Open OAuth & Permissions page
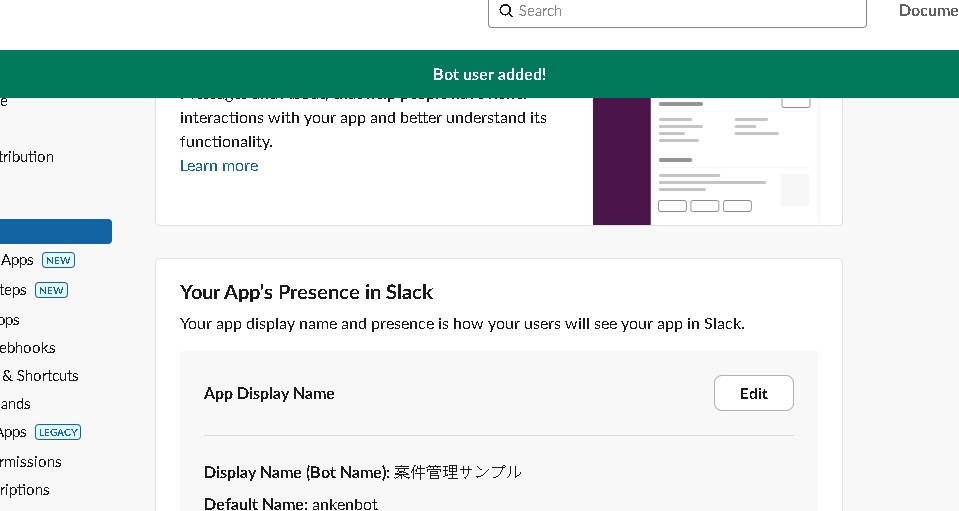 coord(30,462)
